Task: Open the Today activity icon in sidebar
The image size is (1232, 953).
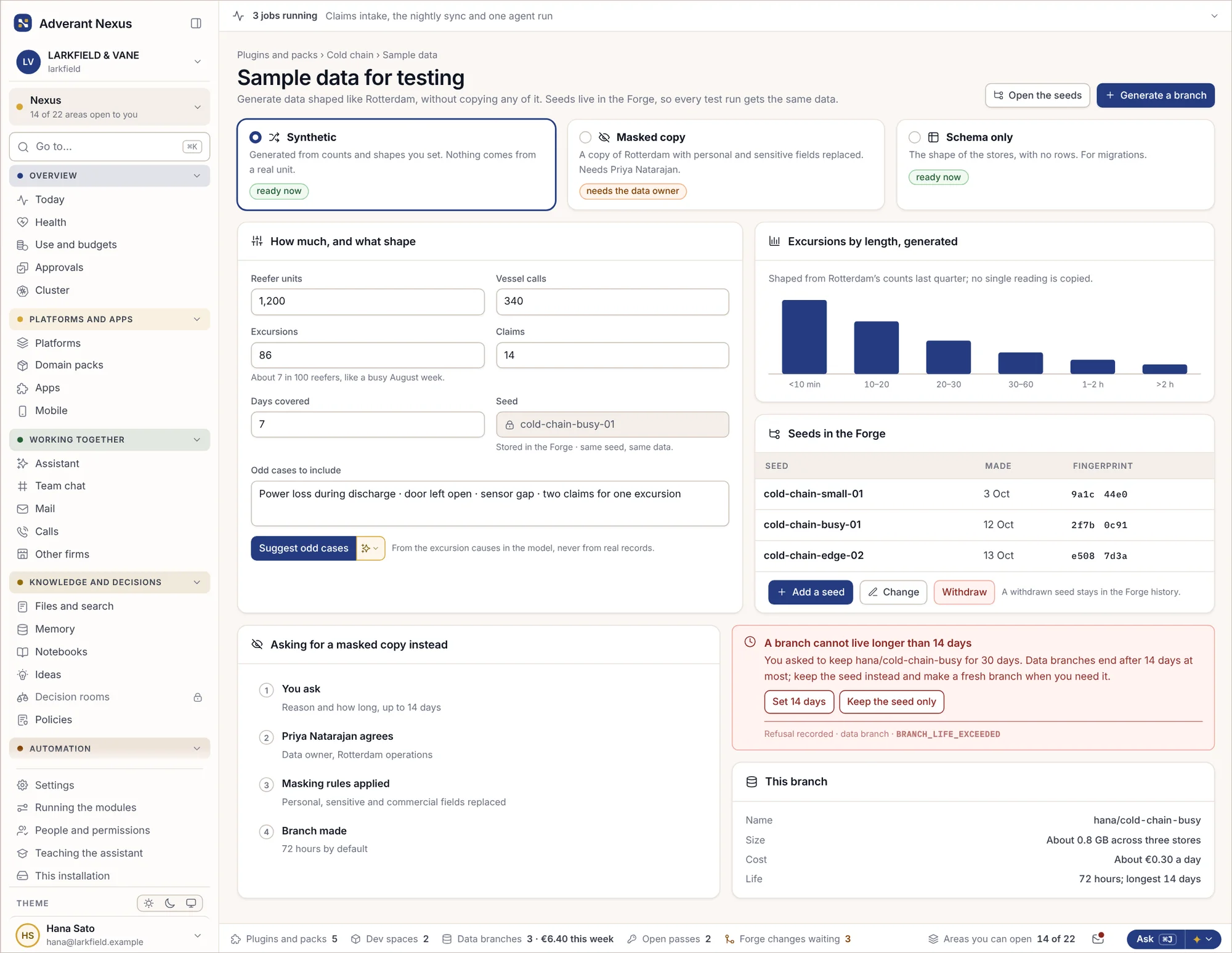Action: coord(23,200)
